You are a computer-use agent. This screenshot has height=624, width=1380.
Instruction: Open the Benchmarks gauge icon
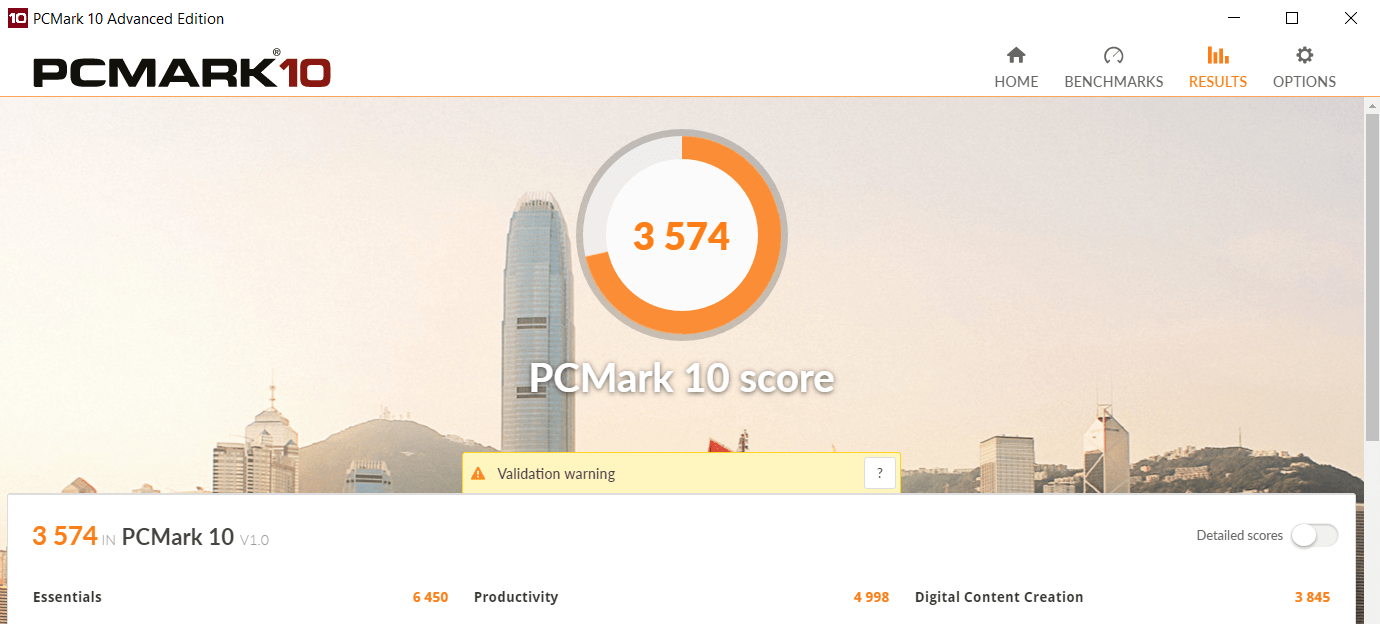pyautogui.click(x=1113, y=55)
